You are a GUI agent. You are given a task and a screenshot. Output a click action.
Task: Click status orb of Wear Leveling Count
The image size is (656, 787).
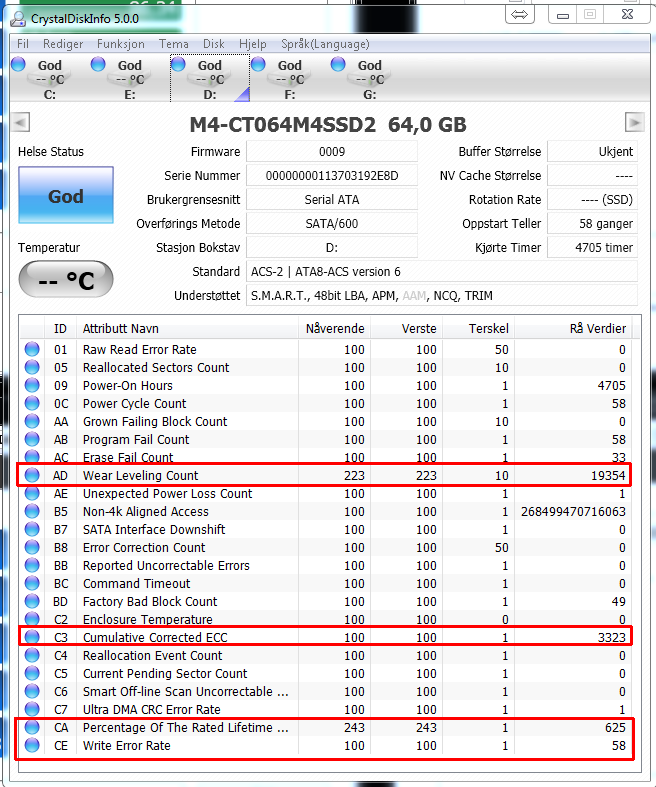click(x=32, y=475)
